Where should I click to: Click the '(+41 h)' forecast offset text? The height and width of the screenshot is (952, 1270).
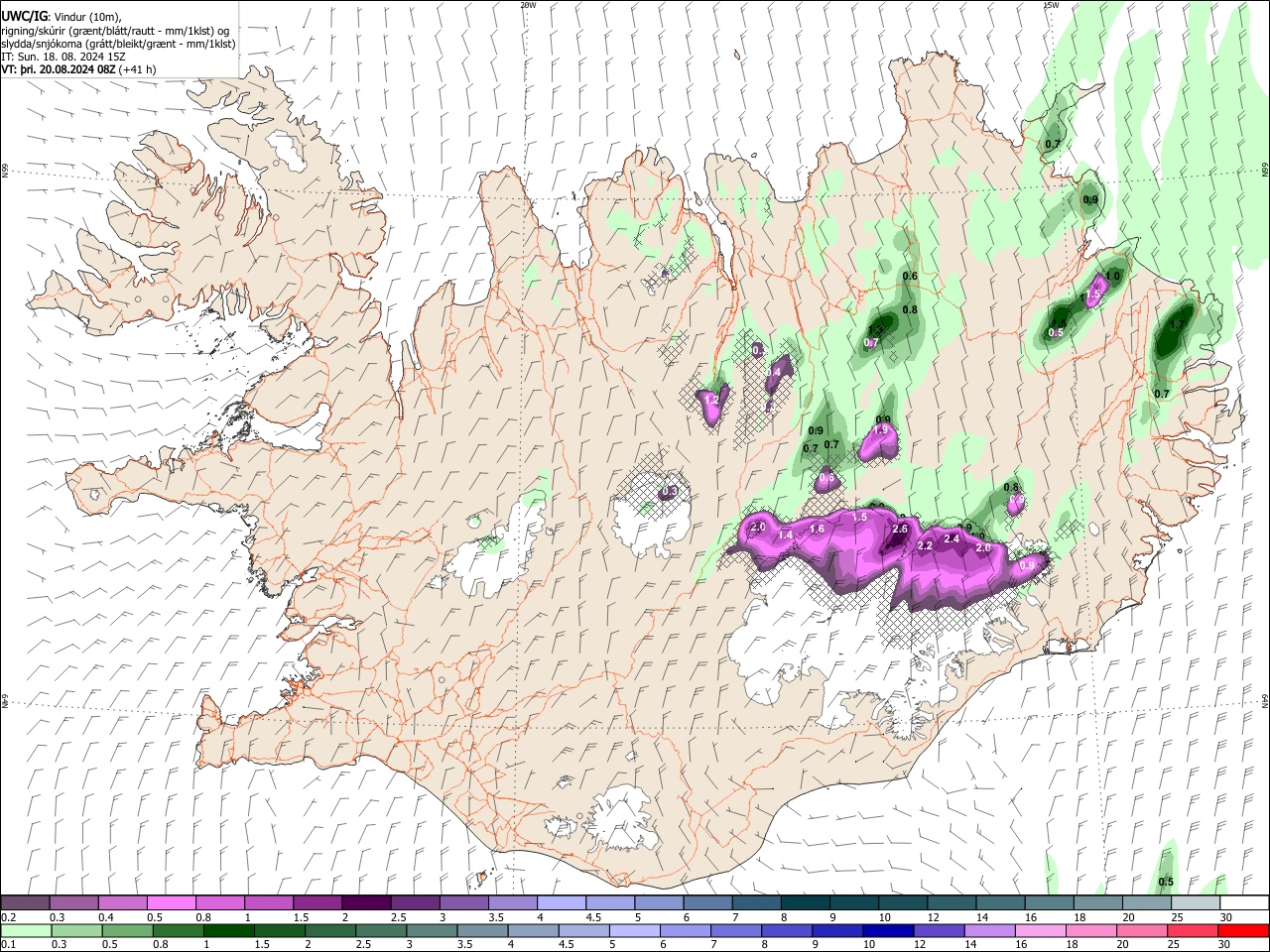[137, 70]
